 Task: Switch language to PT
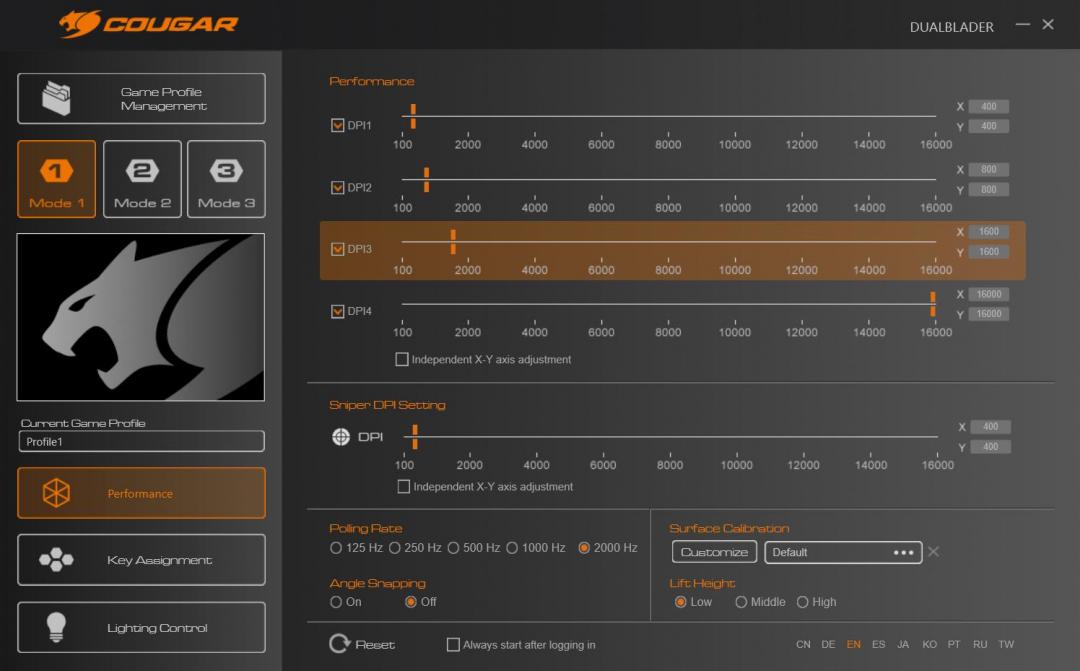click(954, 645)
